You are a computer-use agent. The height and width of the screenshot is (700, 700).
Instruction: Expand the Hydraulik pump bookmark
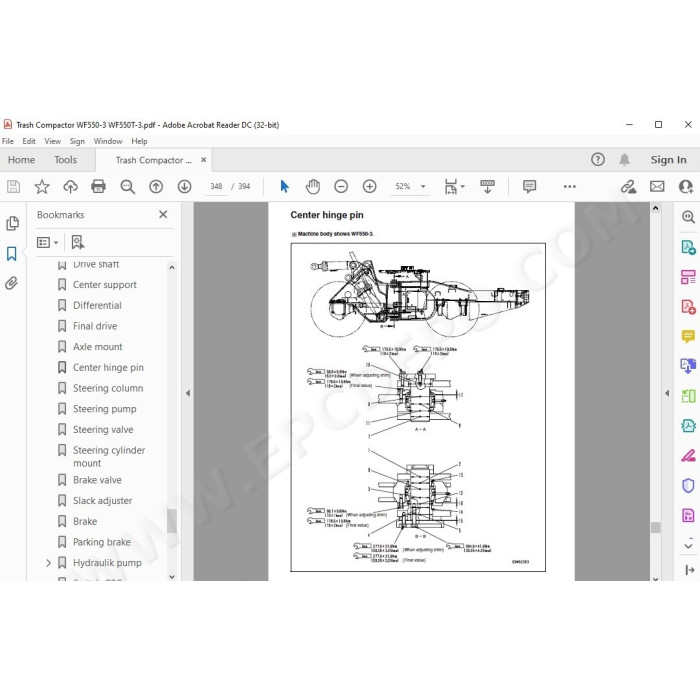pos(48,563)
